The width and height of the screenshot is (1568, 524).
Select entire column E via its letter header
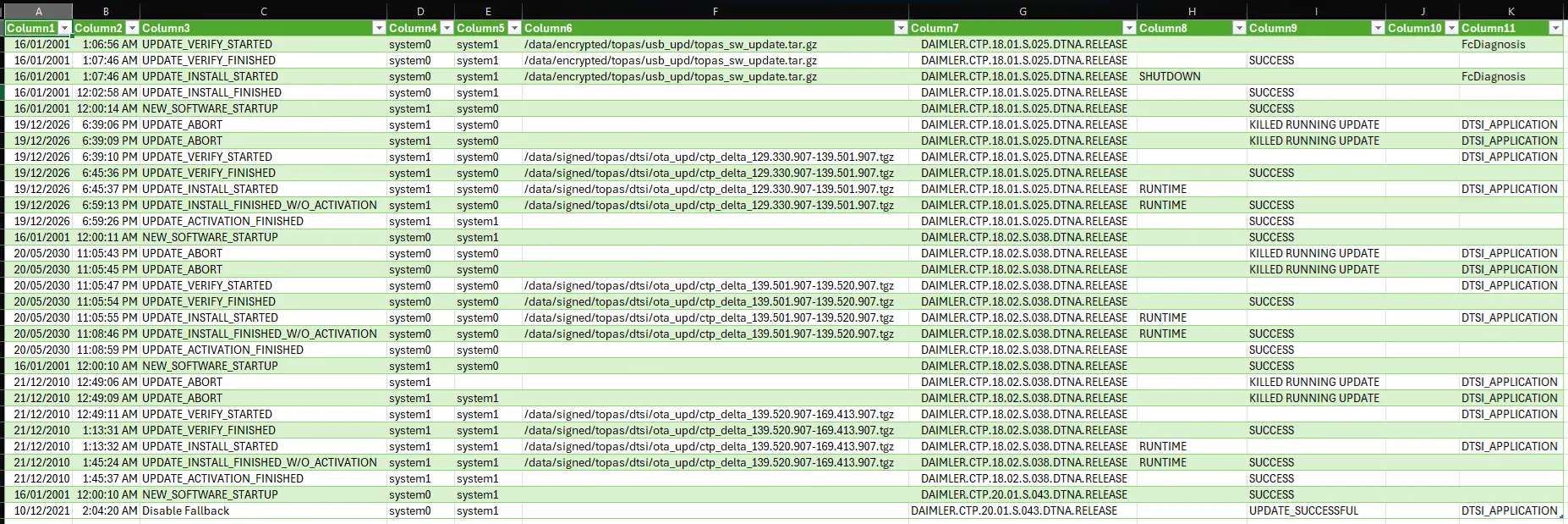[x=488, y=12]
